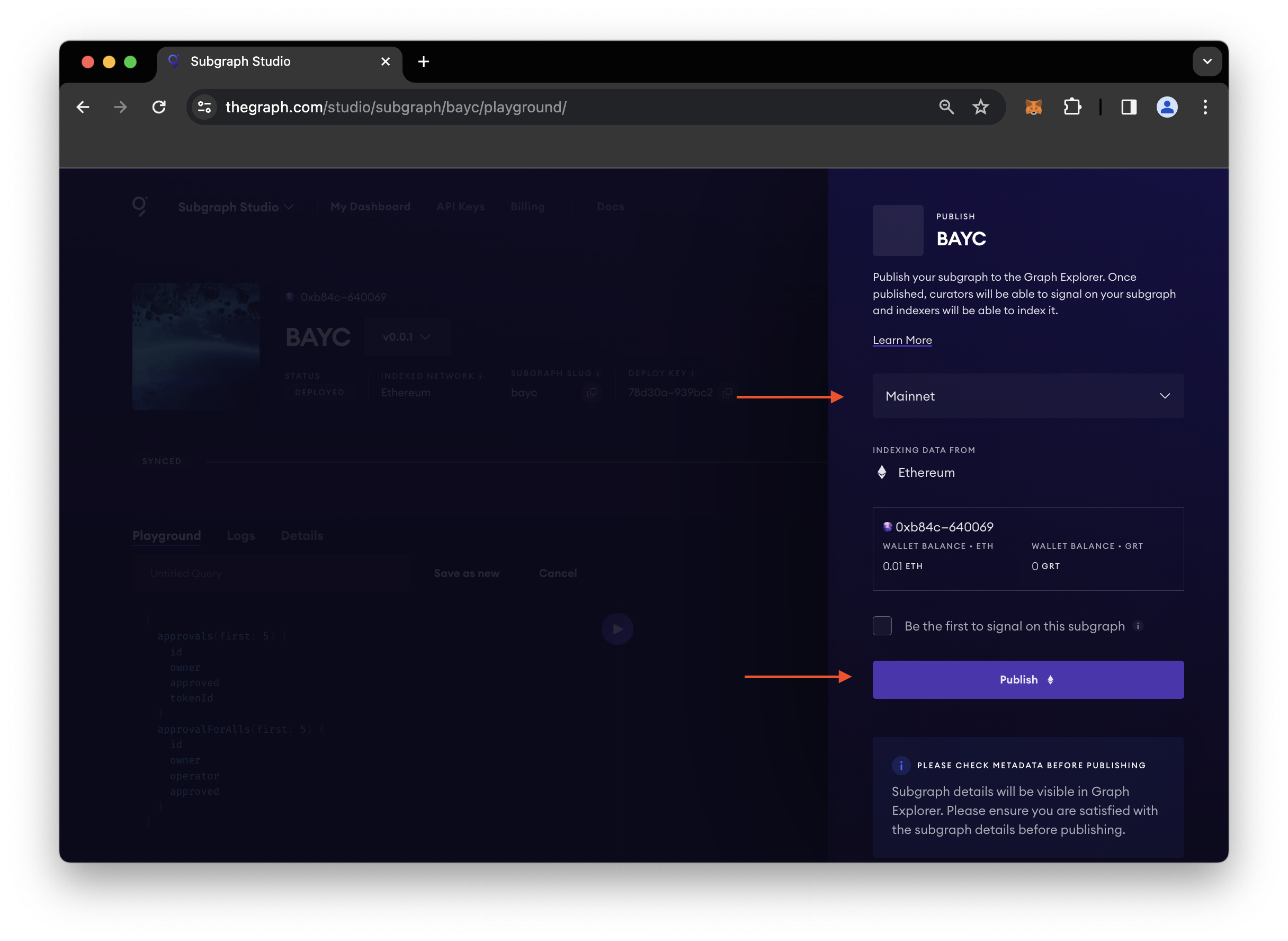Click the Publish button
Image resolution: width=1288 pixels, height=941 pixels.
click(1028, 679)
